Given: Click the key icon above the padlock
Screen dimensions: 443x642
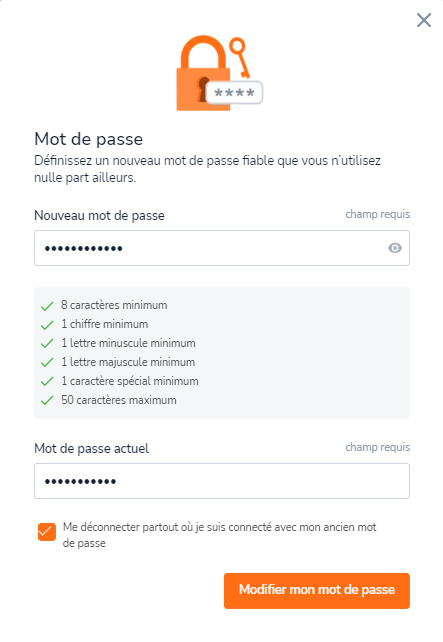Looking at the screenshot, I should (x=240, y=57).
